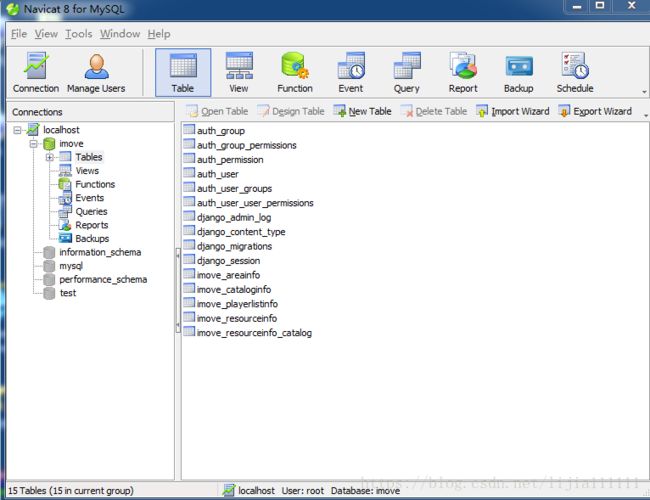Open the View menu
The image size is (650, 500).
pos(46,34)
